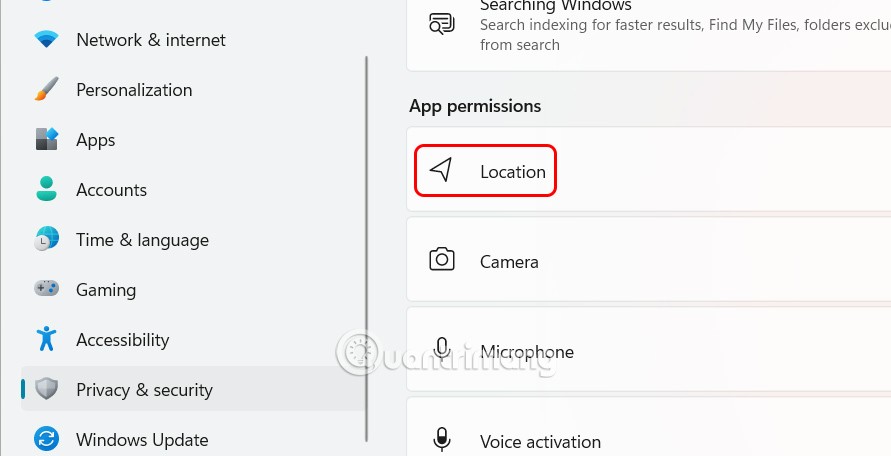Image resolution: width=891 pixels, height=456 pixels.
Task: Click the Location arrow icon
Action: [441, 171]
